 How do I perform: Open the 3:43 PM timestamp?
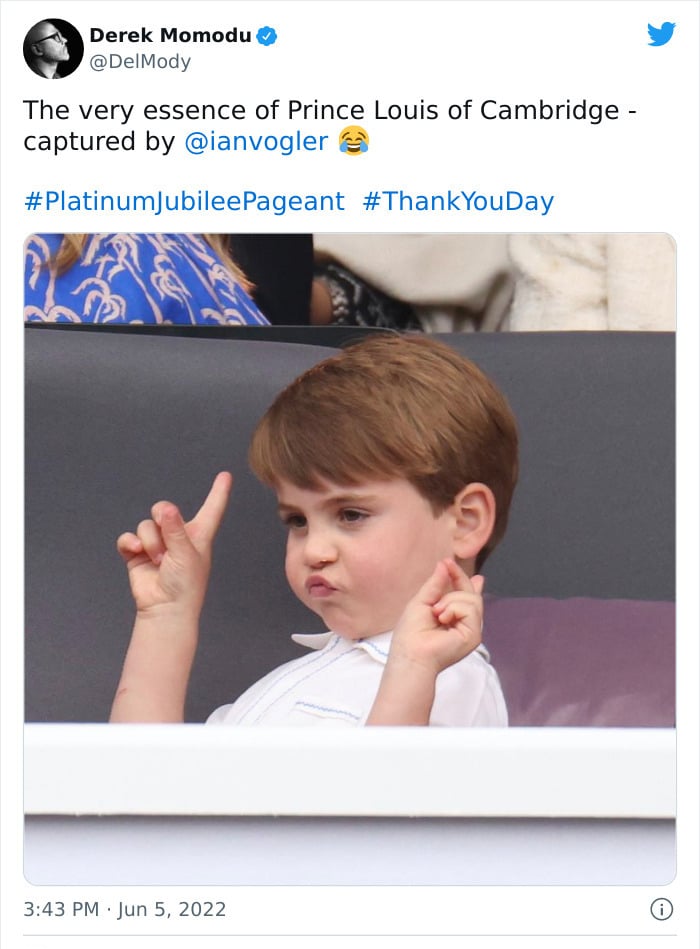[x=61, y=909]
